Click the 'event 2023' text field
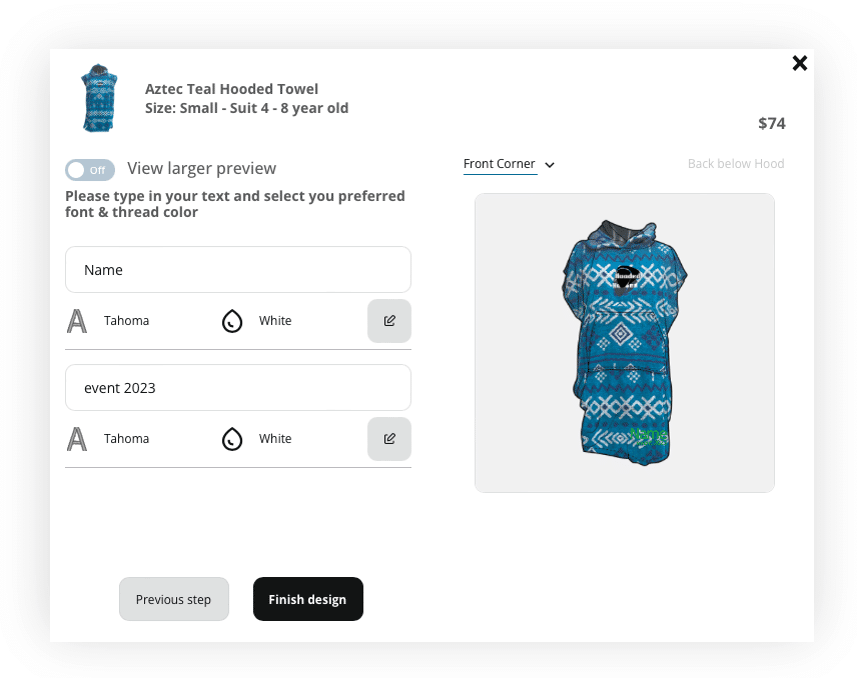Screen dimensions: 857x678 click(x=238, y=388)
